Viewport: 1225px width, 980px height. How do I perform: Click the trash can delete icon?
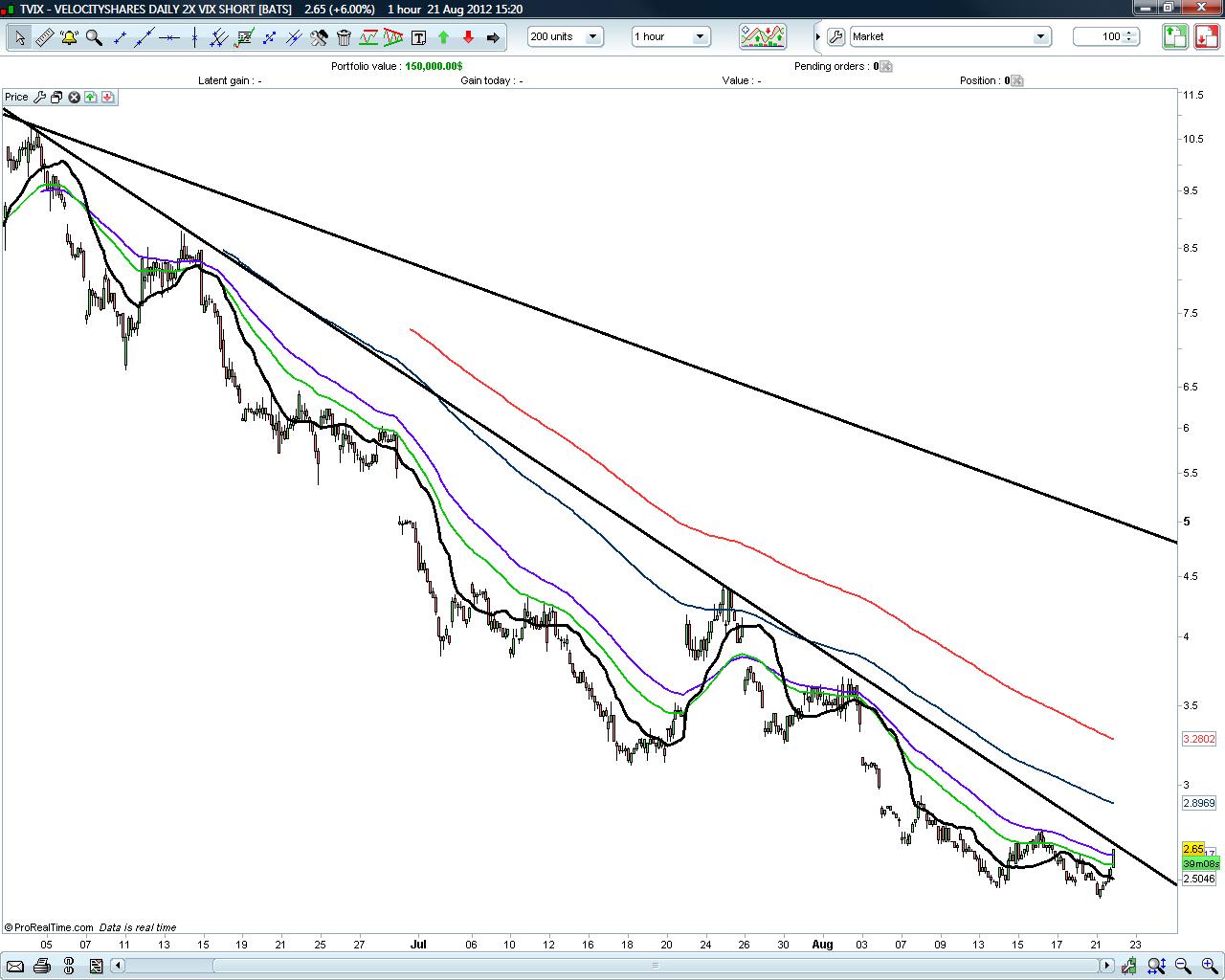[344, 37]
